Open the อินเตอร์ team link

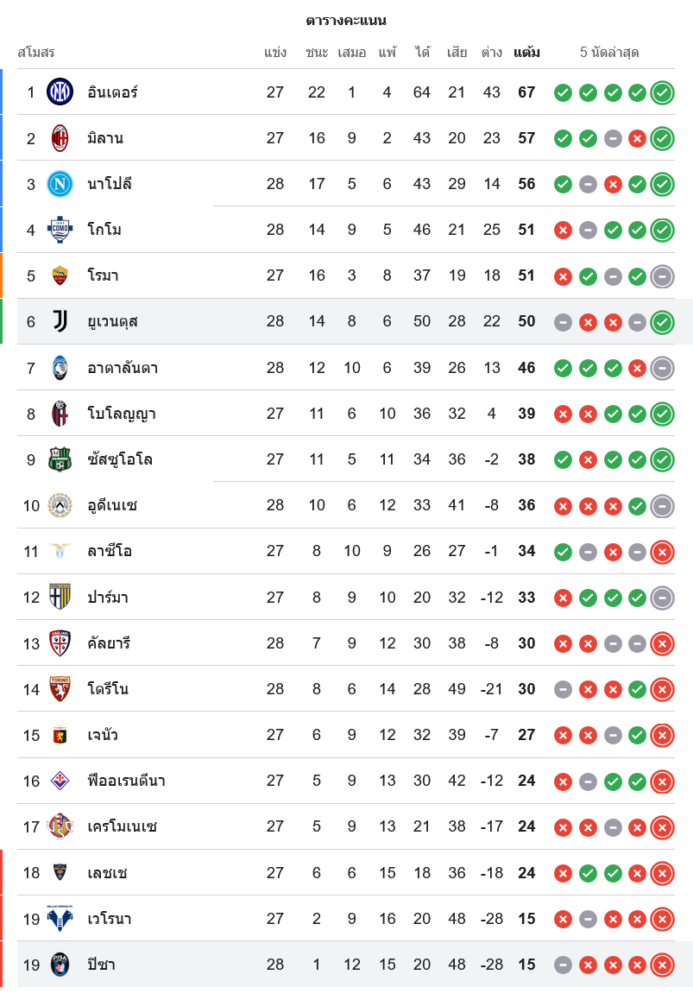click(112, 92)
